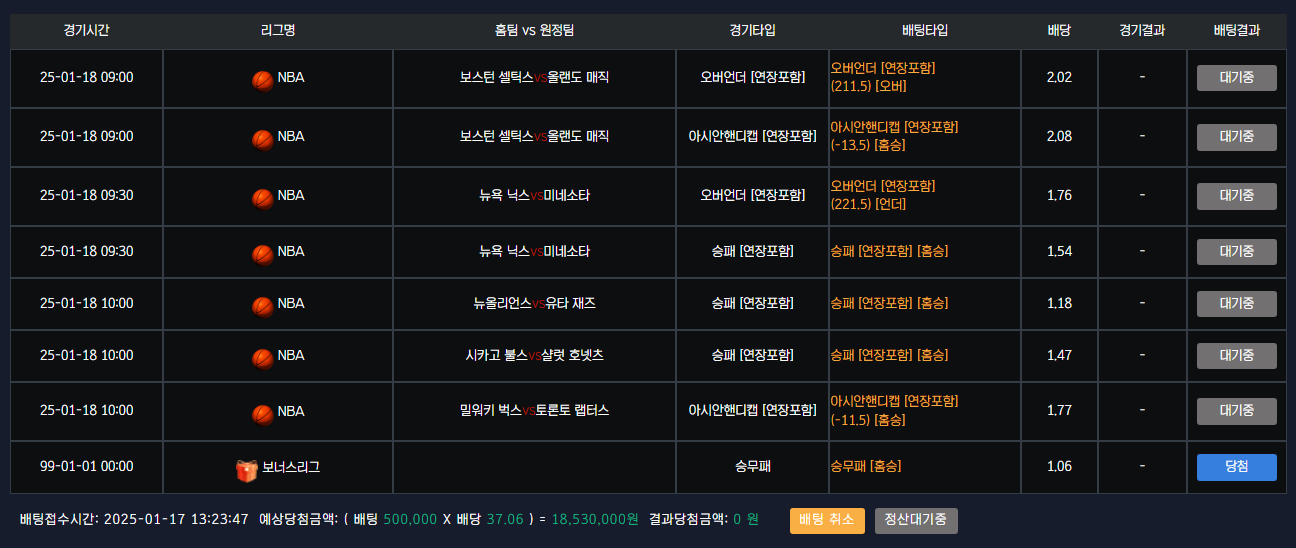Click the basketball icon in 시카고 불스 row
Image resolution: width=1296 pixels, height=548 pixels.
coord(262,357)
